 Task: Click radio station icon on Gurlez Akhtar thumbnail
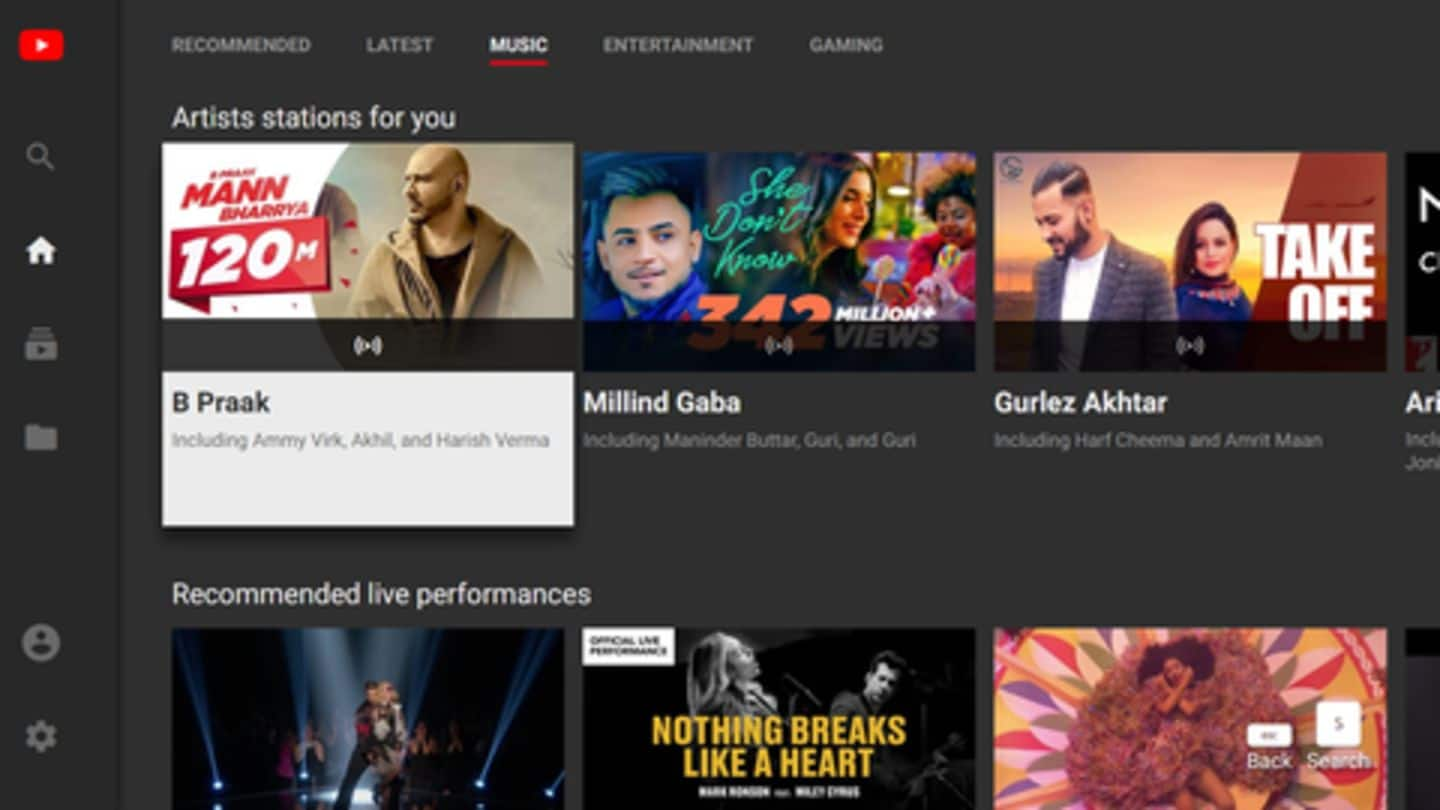pos(1190,346)
